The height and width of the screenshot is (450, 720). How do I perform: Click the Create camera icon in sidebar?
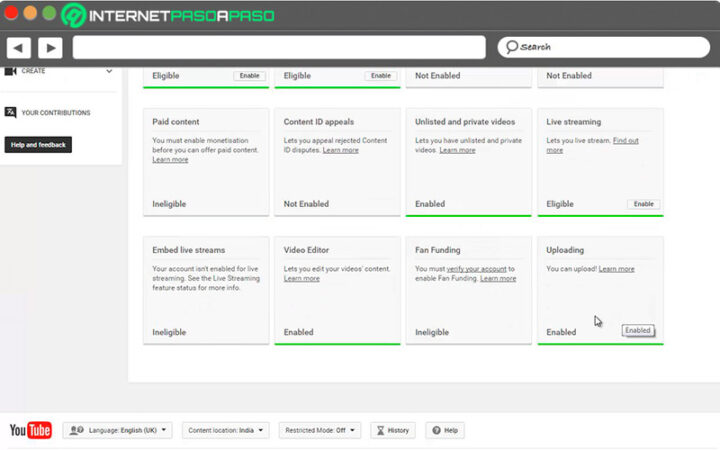tap(11, 71)
